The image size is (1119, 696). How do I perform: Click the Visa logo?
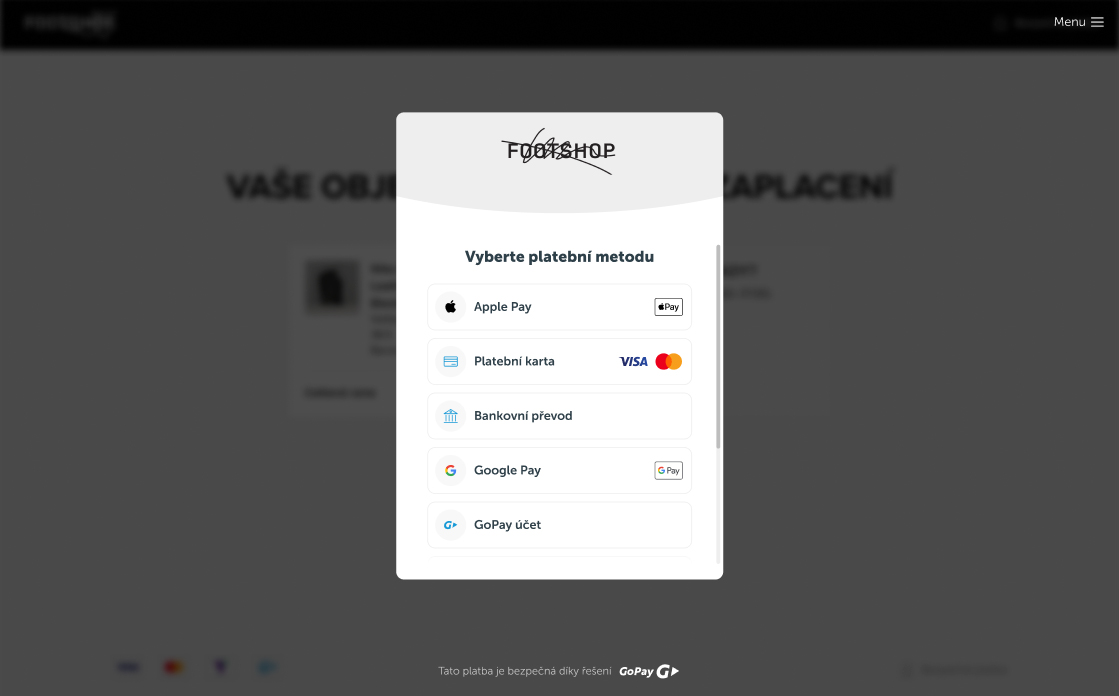tap(633, 362)
